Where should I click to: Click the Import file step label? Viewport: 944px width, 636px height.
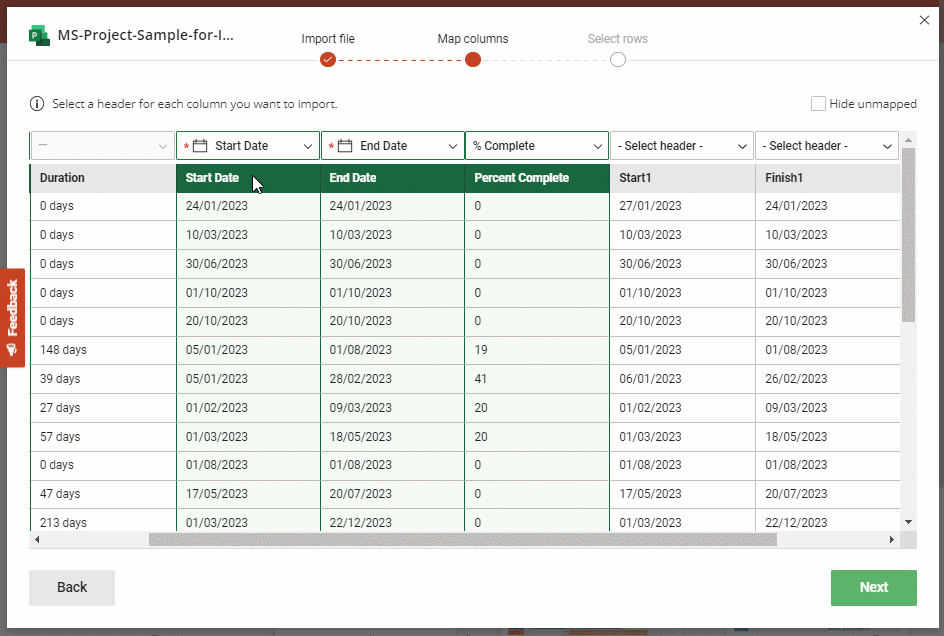[328, 38]
